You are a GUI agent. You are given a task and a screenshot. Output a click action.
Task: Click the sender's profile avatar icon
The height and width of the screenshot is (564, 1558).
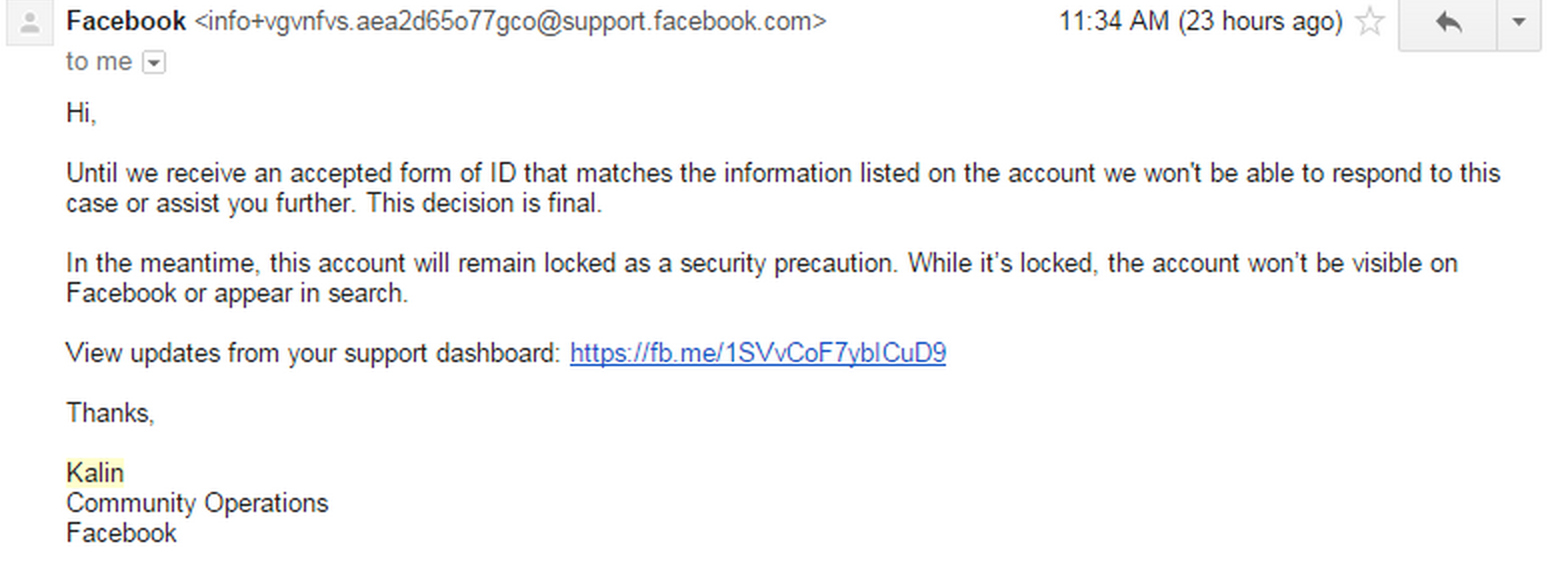point(30,23)
